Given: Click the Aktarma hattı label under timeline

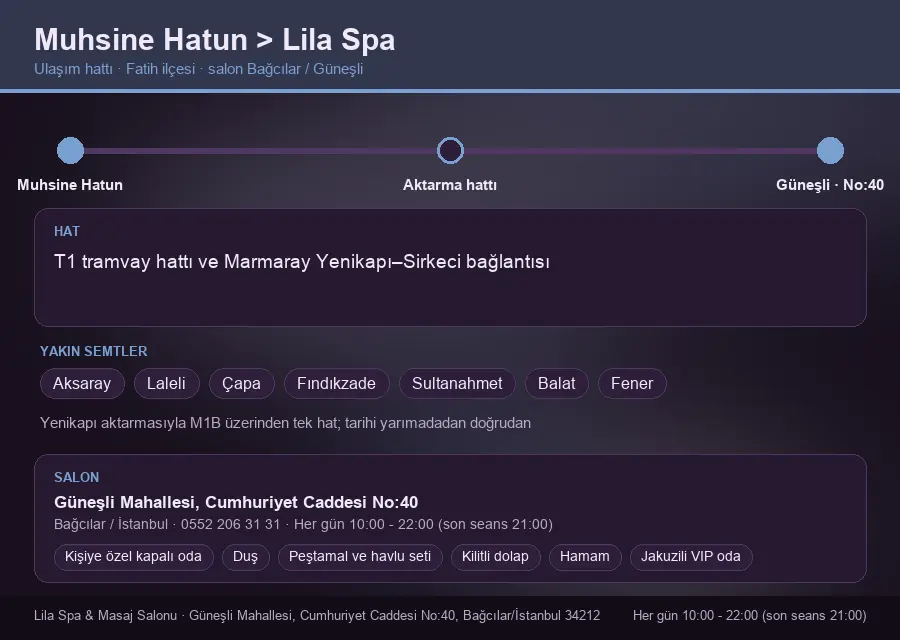Looking at the screenshot, I should (450, 185).
